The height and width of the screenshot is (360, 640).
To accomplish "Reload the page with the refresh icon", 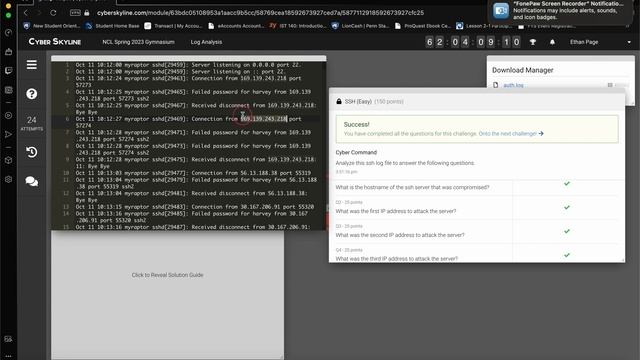I will 53,13.
